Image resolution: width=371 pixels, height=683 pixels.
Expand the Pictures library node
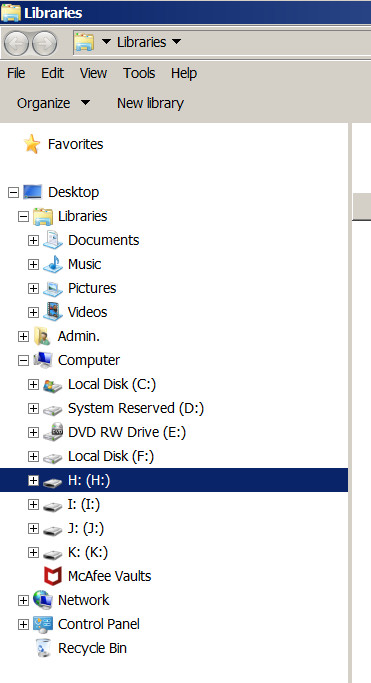pos(34,288)
